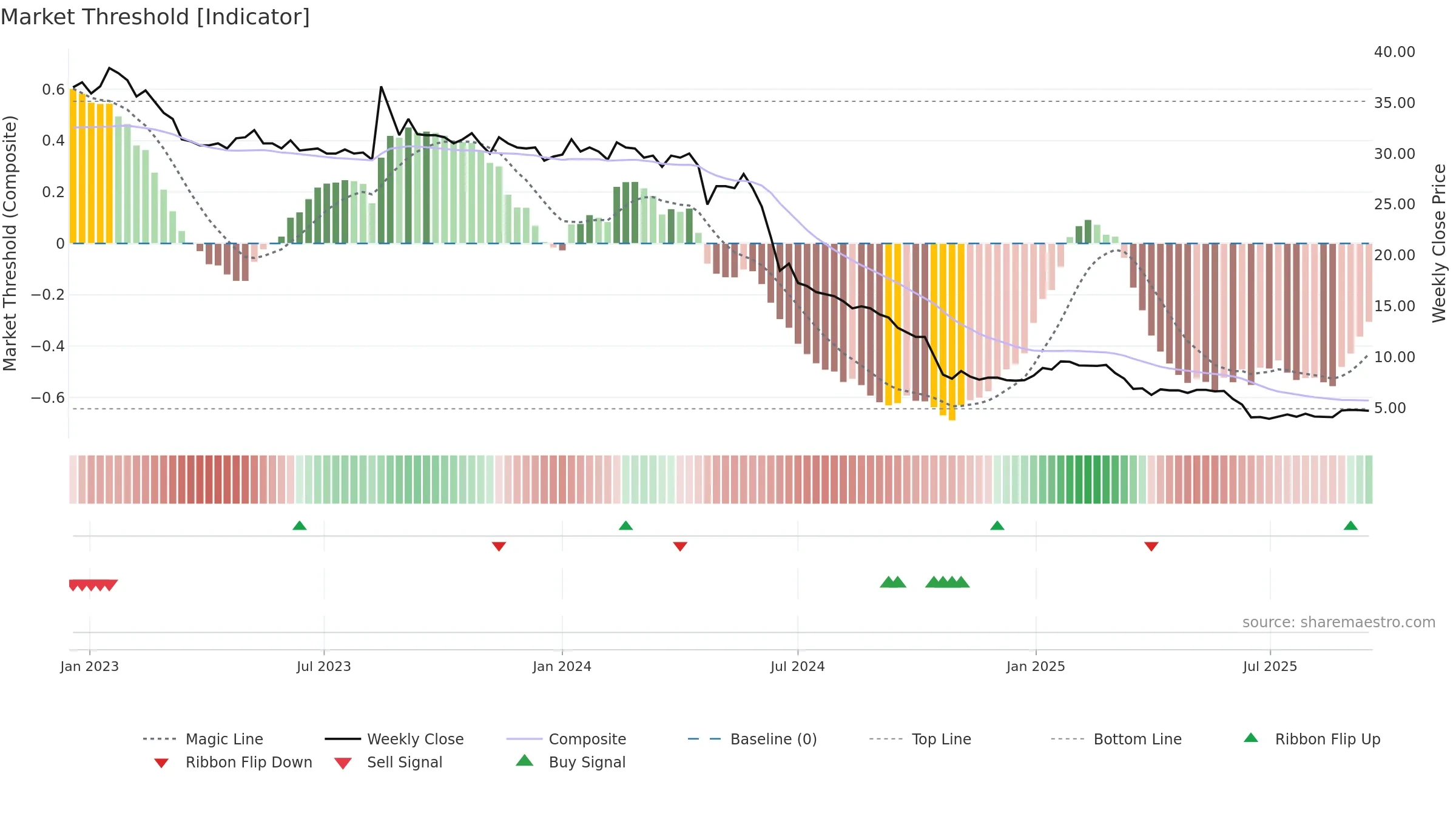Toggle the Weekly Close legend entry
1456x819 pixels.
tap(394, 739)
